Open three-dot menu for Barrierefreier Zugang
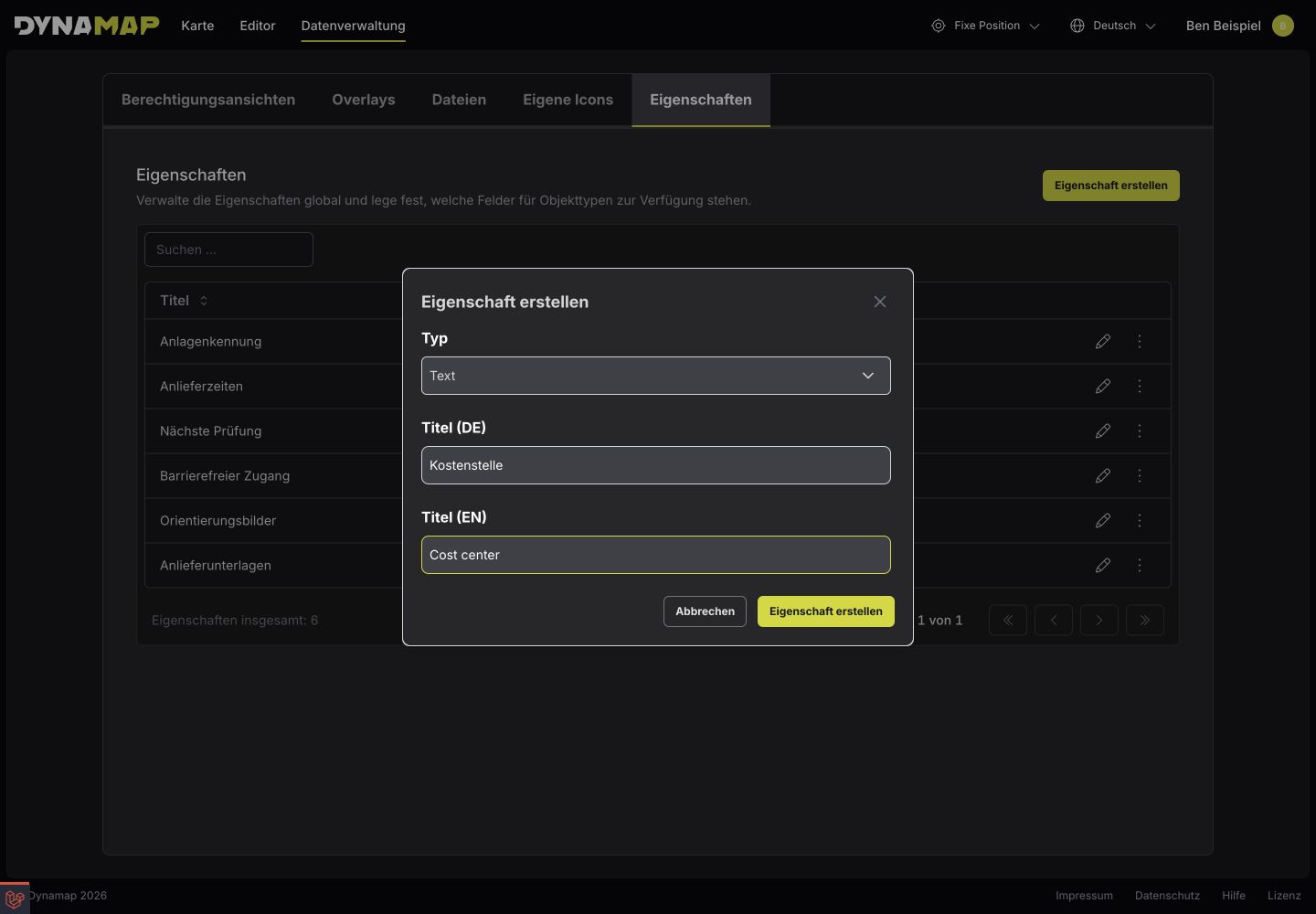 pyautogui.click(x=1140, y=475)
